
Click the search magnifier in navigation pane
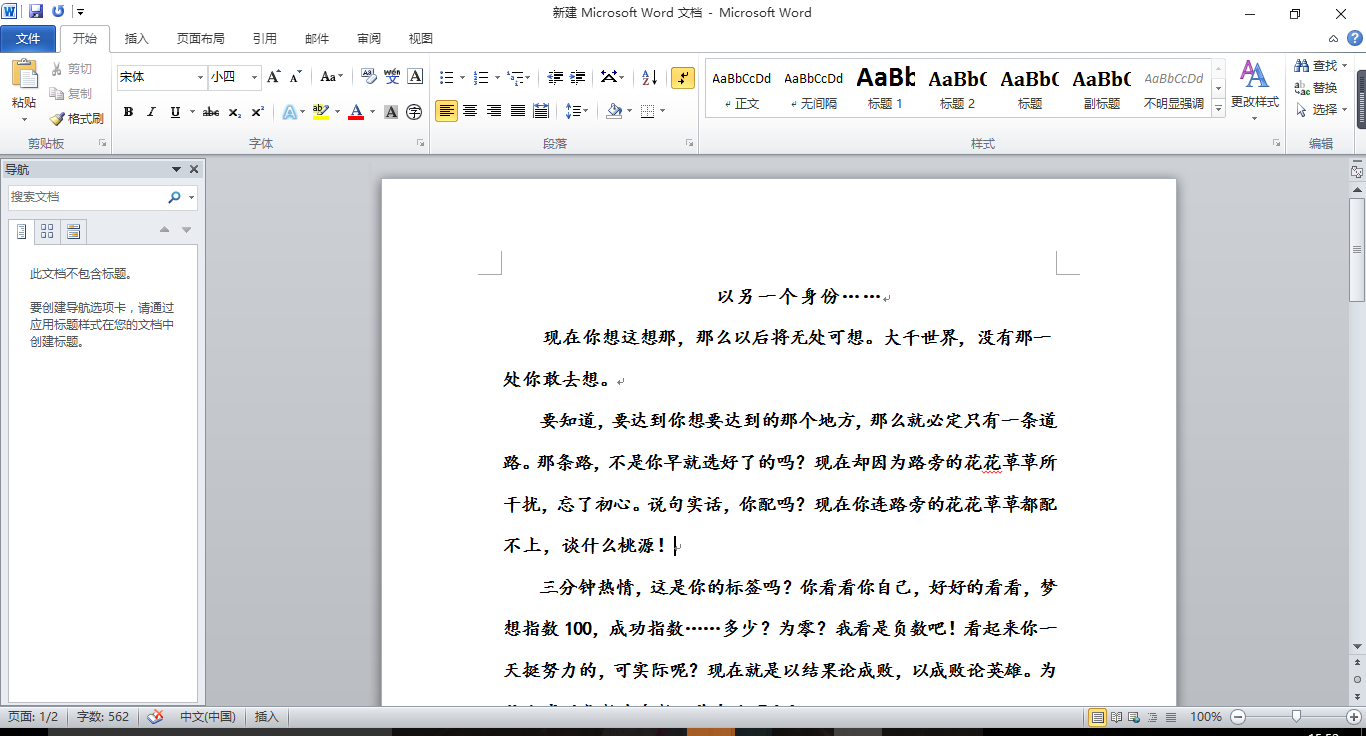tap(174, 198)
